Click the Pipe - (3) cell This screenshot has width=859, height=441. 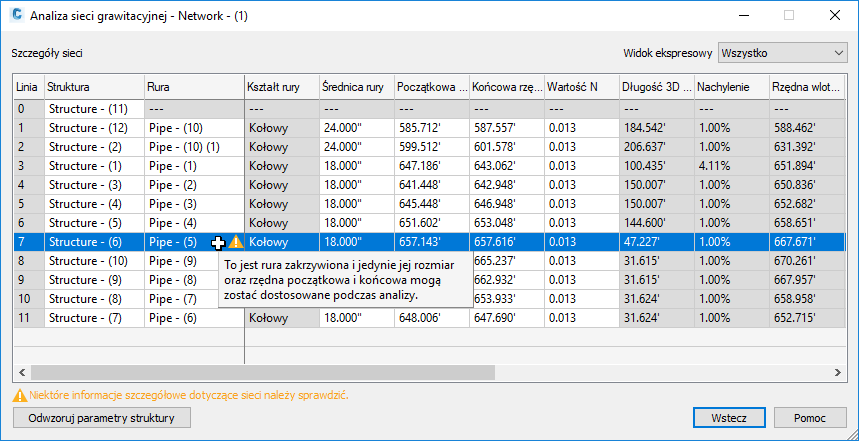[194, 204]
